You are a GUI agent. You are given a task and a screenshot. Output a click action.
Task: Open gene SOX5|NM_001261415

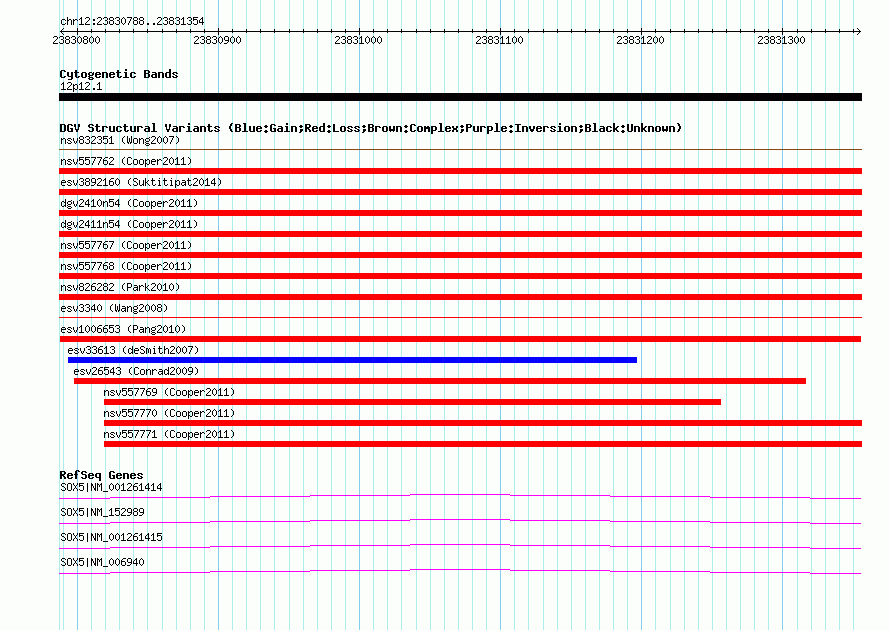click(x=111, y=537)
